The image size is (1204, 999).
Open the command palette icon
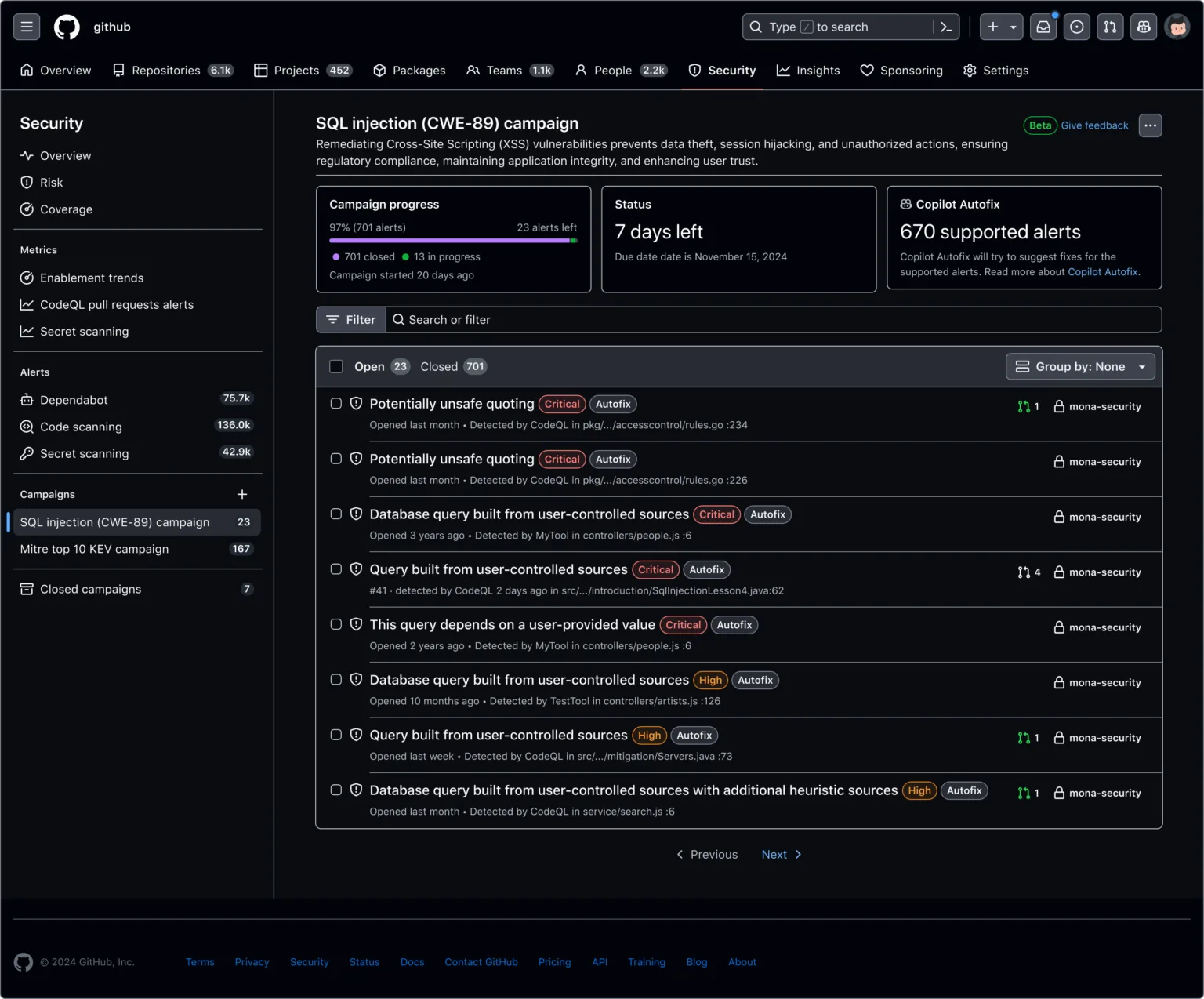coord(946,27)
